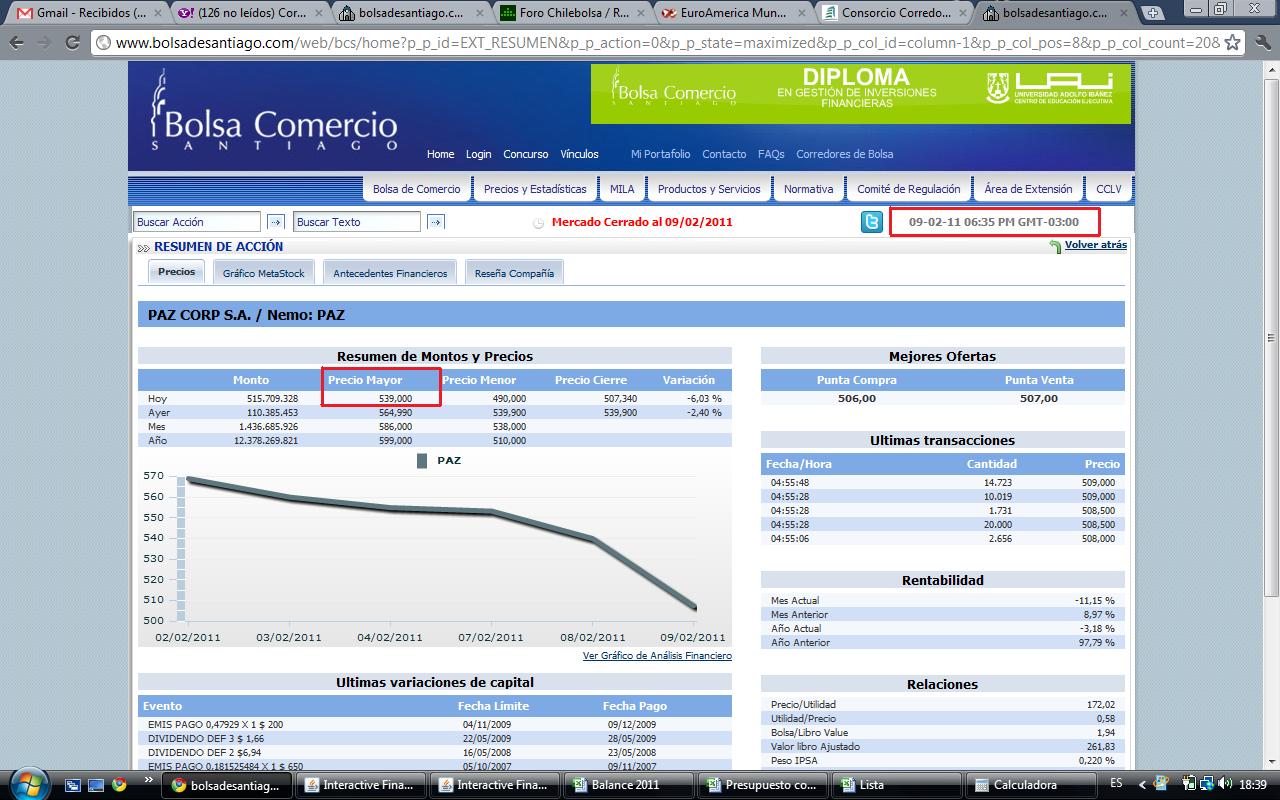Click the arrow button beside Buscar Acción
The image size is (1280, 800).
(x=275, y=222)
